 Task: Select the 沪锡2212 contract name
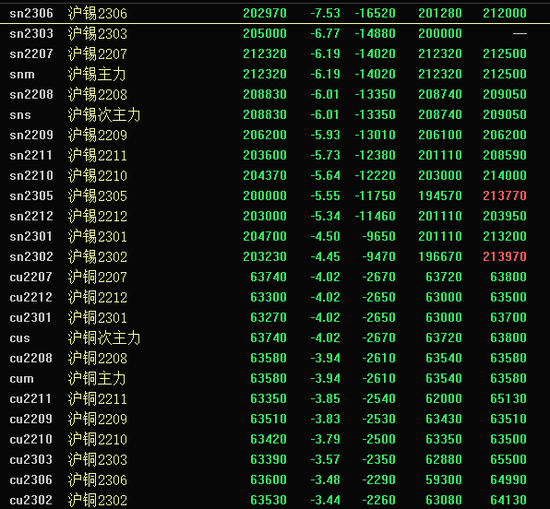[98, 216]
